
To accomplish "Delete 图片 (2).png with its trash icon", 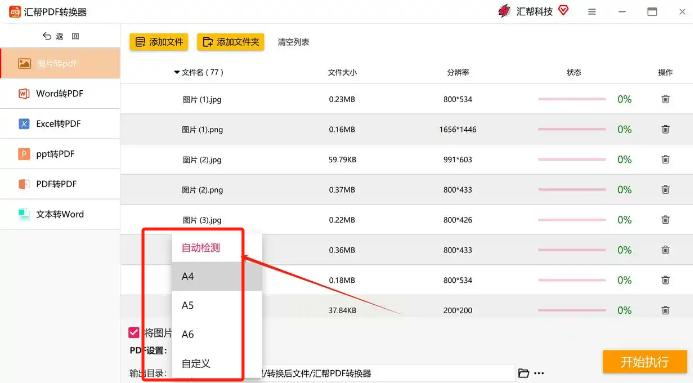I will tap(665, 190).
